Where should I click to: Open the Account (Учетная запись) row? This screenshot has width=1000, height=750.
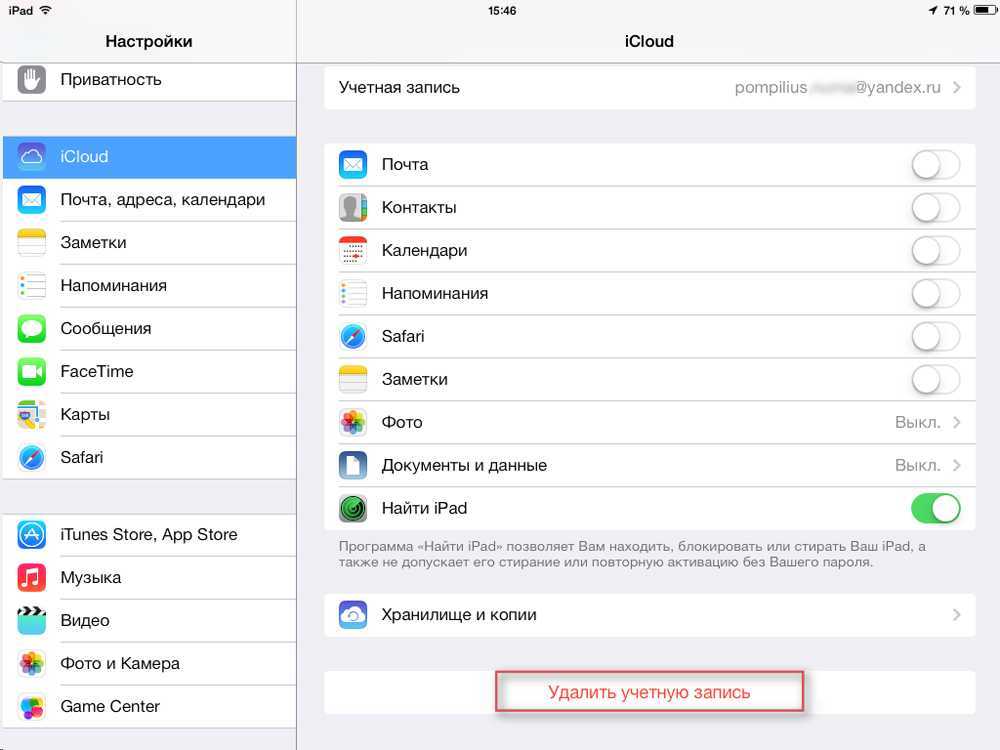coord(649,88)
